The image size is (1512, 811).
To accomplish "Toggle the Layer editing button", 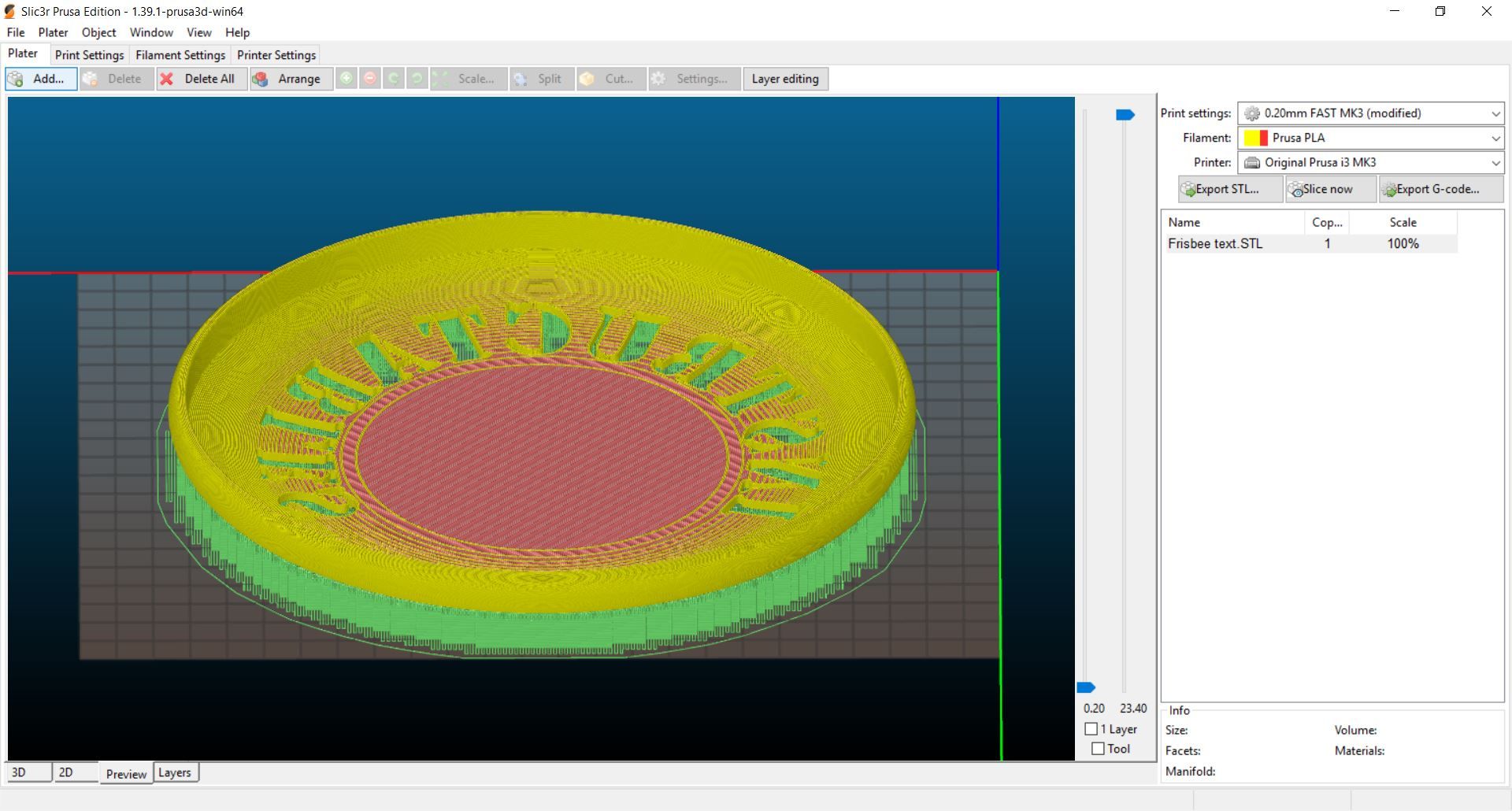I will pos(784,79).
